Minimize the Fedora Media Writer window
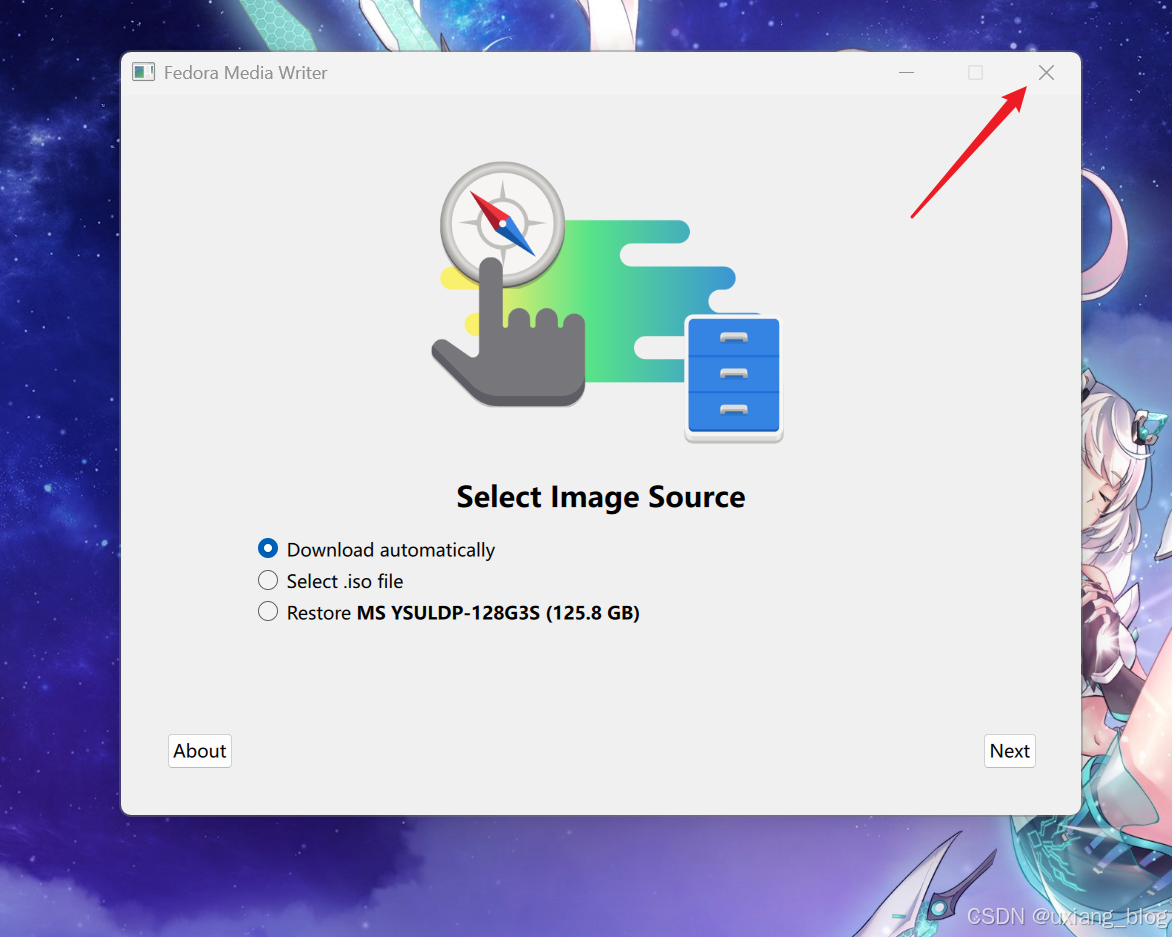1172x937 pixels. (907, 72)
